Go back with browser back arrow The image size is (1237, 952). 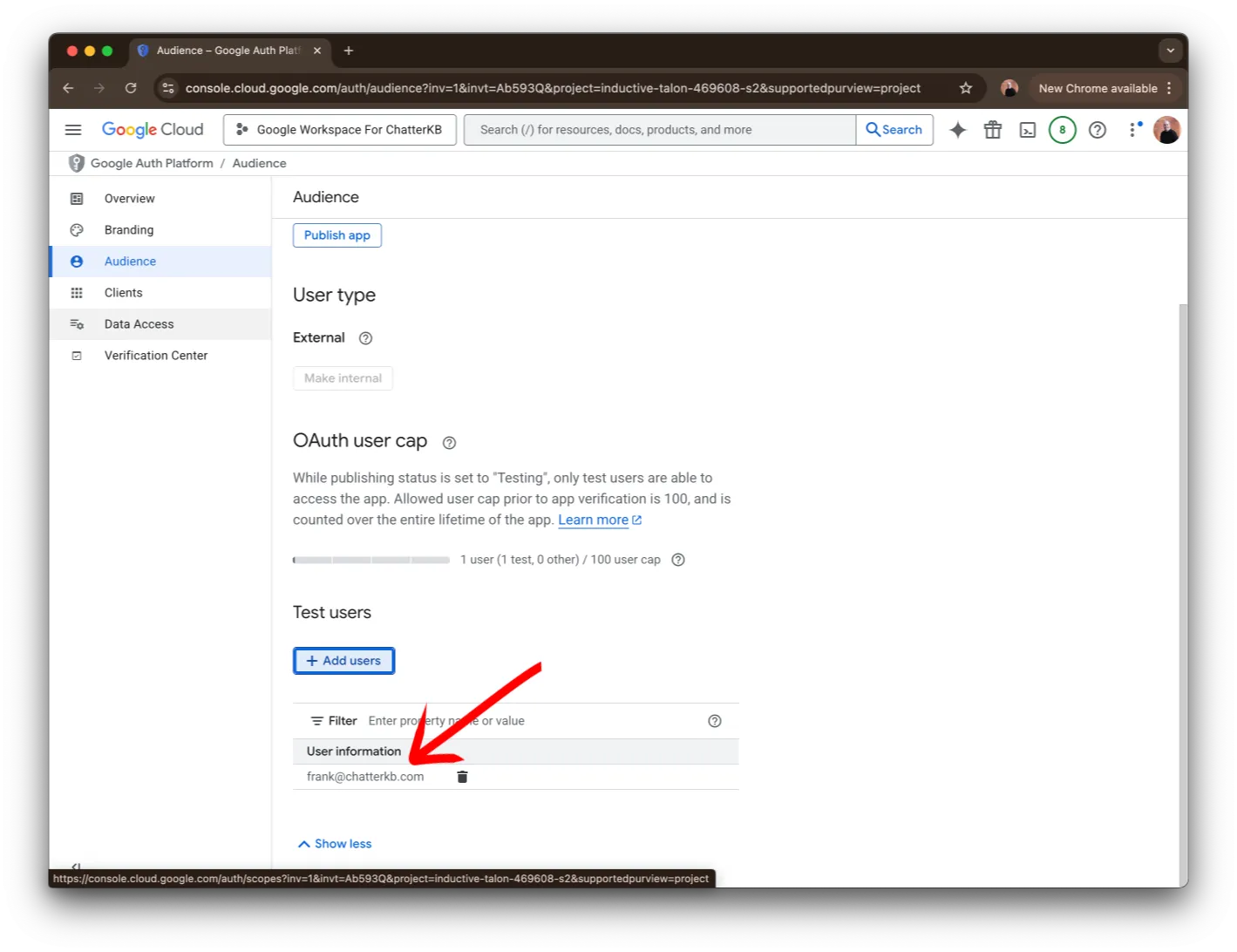[68, 88]
